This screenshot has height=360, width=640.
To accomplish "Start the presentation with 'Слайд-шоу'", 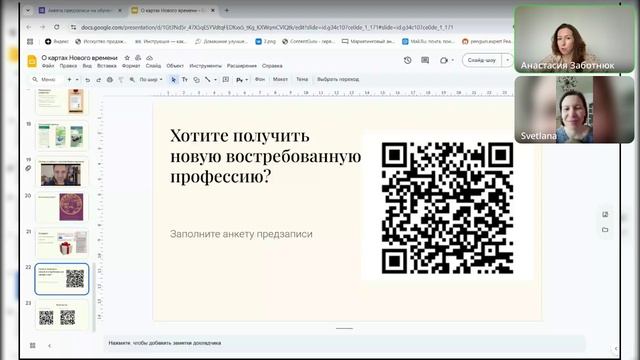I will (x=482, y=60).
